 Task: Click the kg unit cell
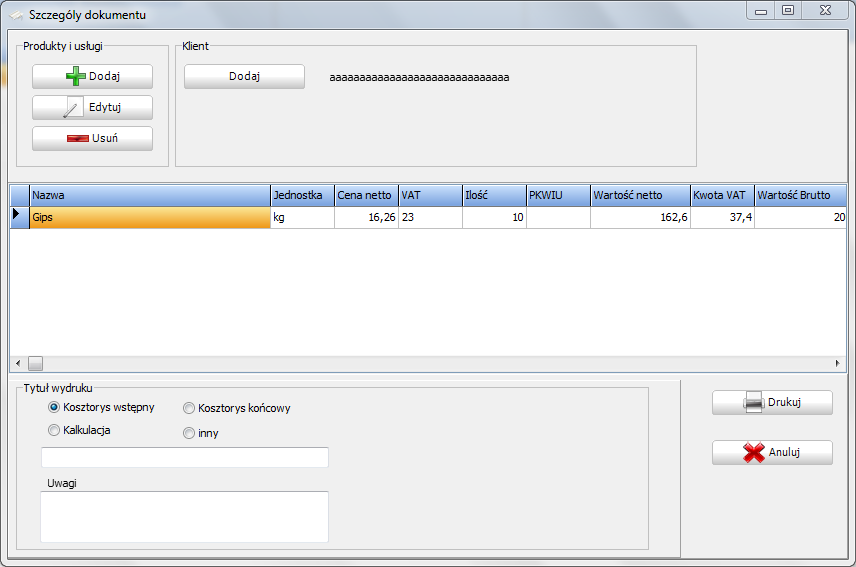302,217
